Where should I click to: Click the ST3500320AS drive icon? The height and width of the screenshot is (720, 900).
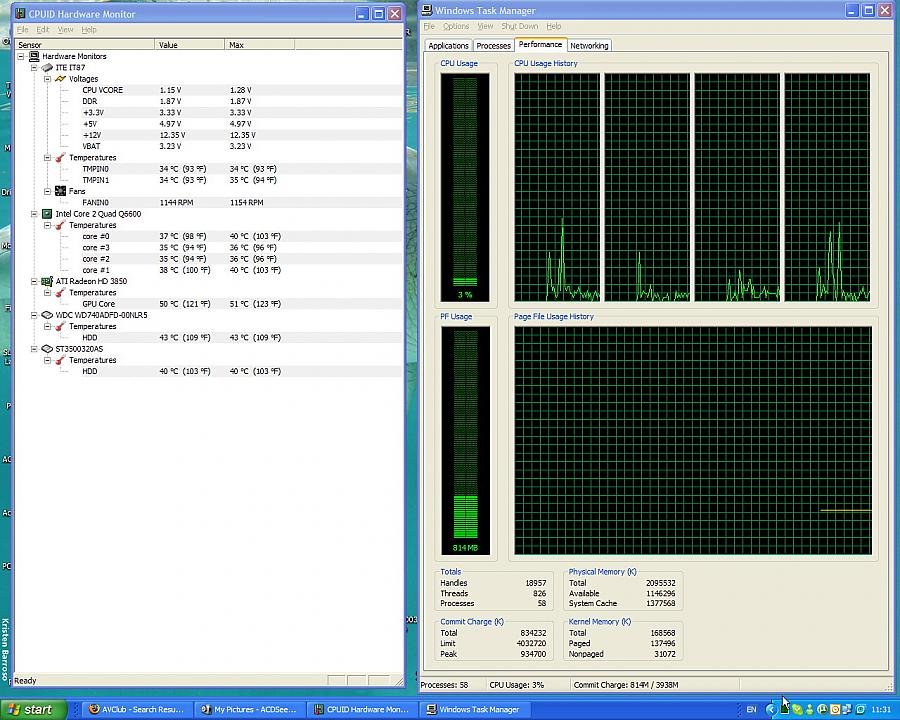click(x=47, y=349)
